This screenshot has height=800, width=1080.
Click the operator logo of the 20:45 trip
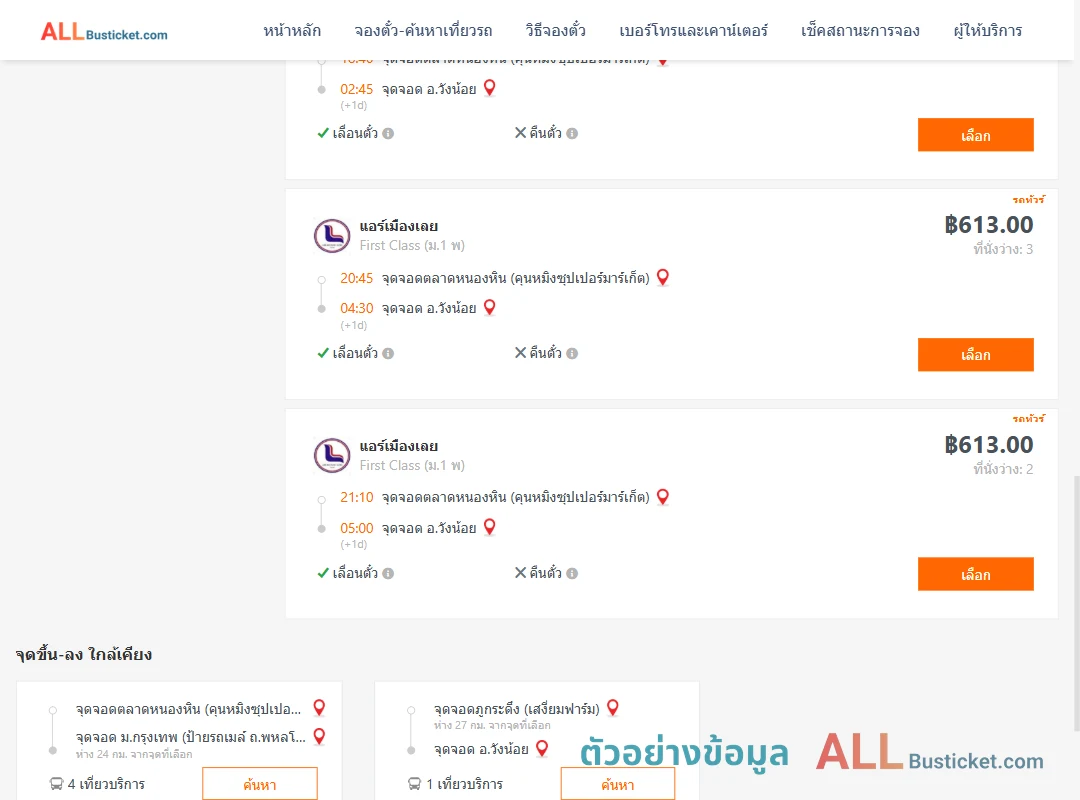332,236
